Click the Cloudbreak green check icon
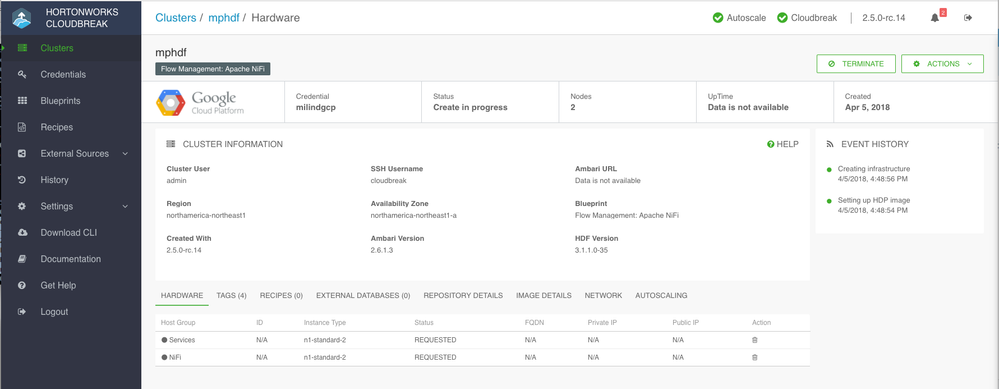 tap(782, 18)
